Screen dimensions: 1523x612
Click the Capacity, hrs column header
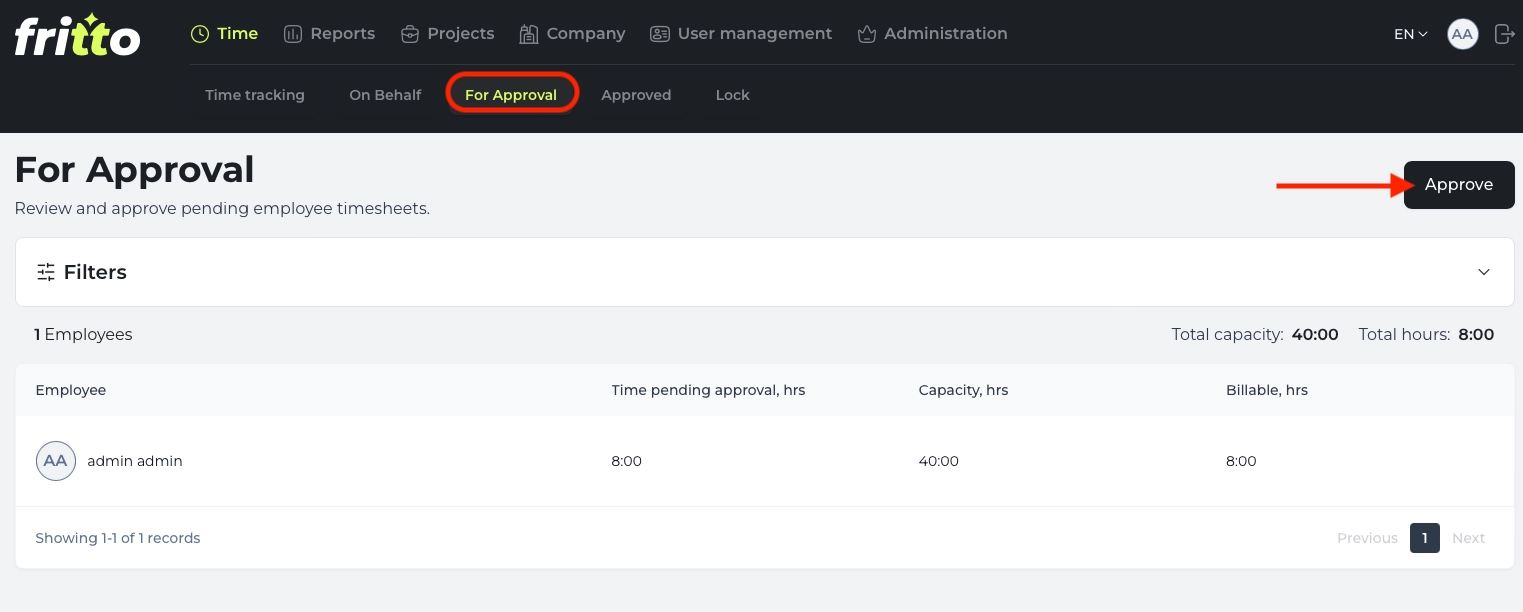pos(963,390)
